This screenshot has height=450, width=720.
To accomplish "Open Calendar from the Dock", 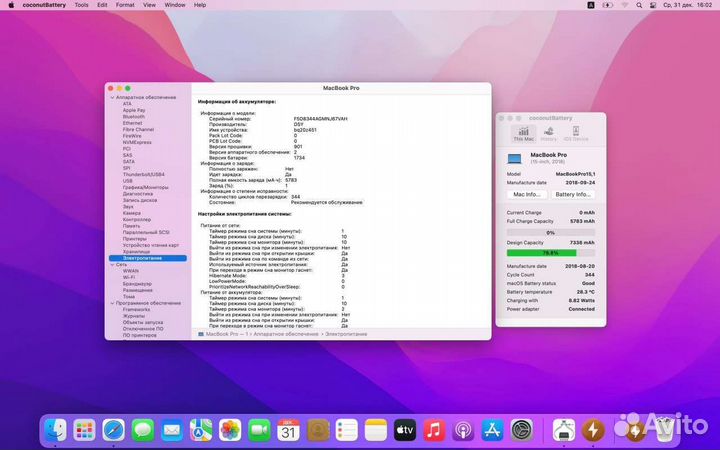I will [x=288, y=430].
